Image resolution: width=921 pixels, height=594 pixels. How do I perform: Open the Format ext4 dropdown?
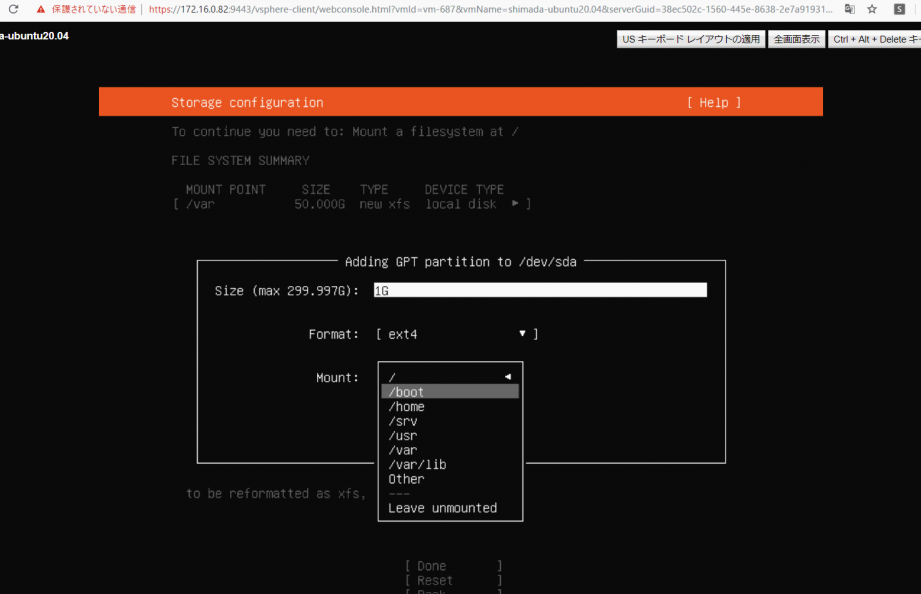pyautogui.click(x=457, y=334)
